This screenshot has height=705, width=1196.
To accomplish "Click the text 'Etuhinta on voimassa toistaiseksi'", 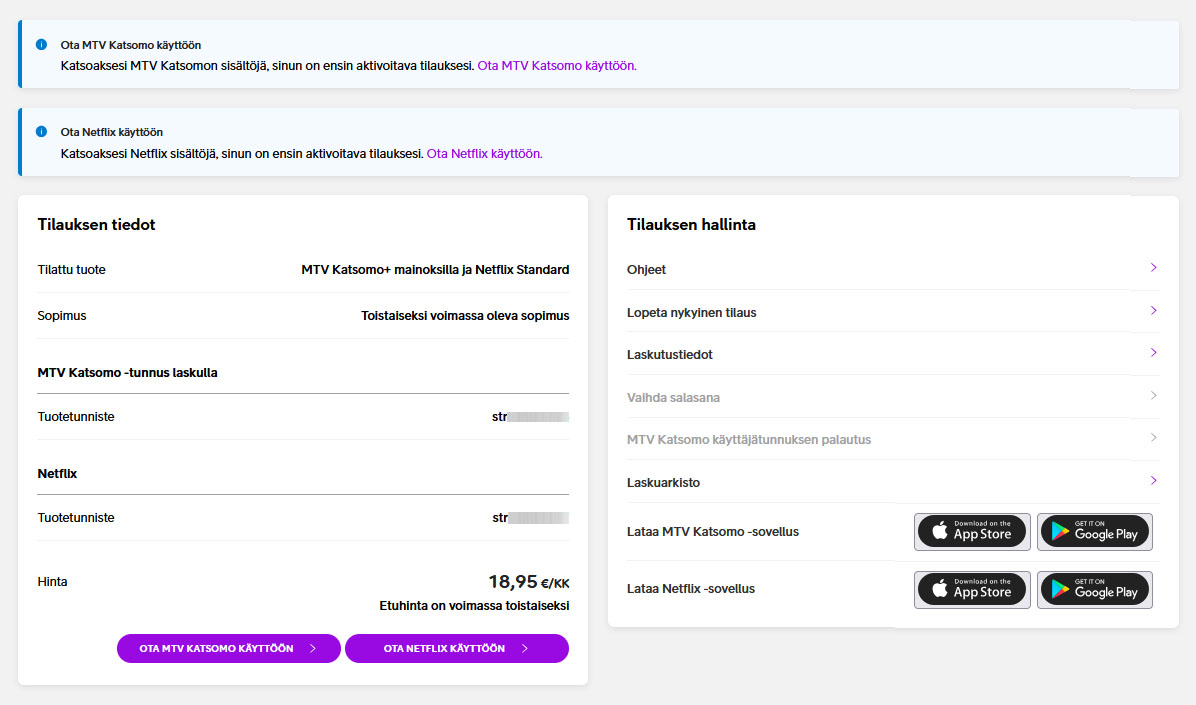I will (x=474, y=606).
